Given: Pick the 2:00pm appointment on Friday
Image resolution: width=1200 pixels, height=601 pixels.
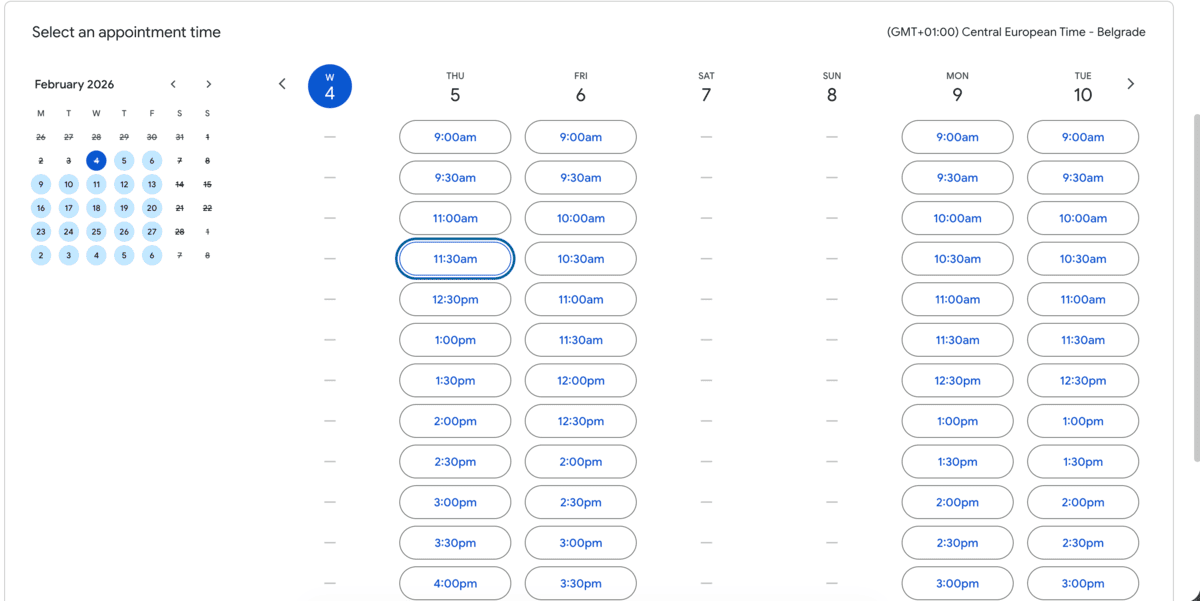Looking at the screenshot, I should tap(580, 461).
